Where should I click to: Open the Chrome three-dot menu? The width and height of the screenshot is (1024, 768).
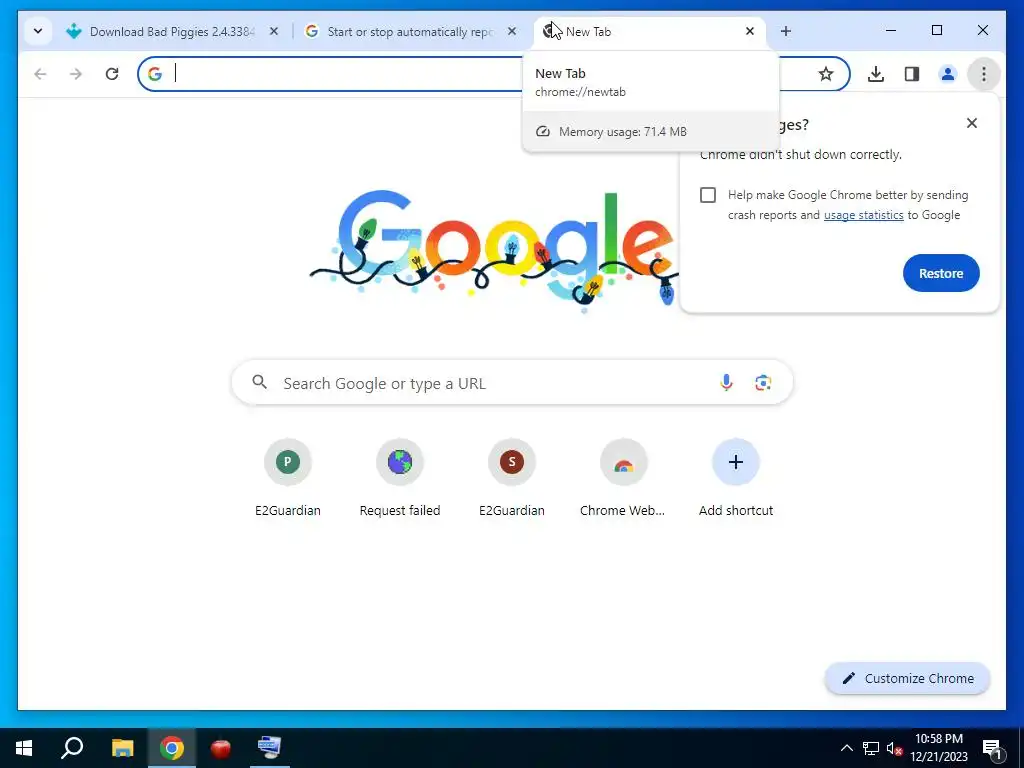pos(984,74)
